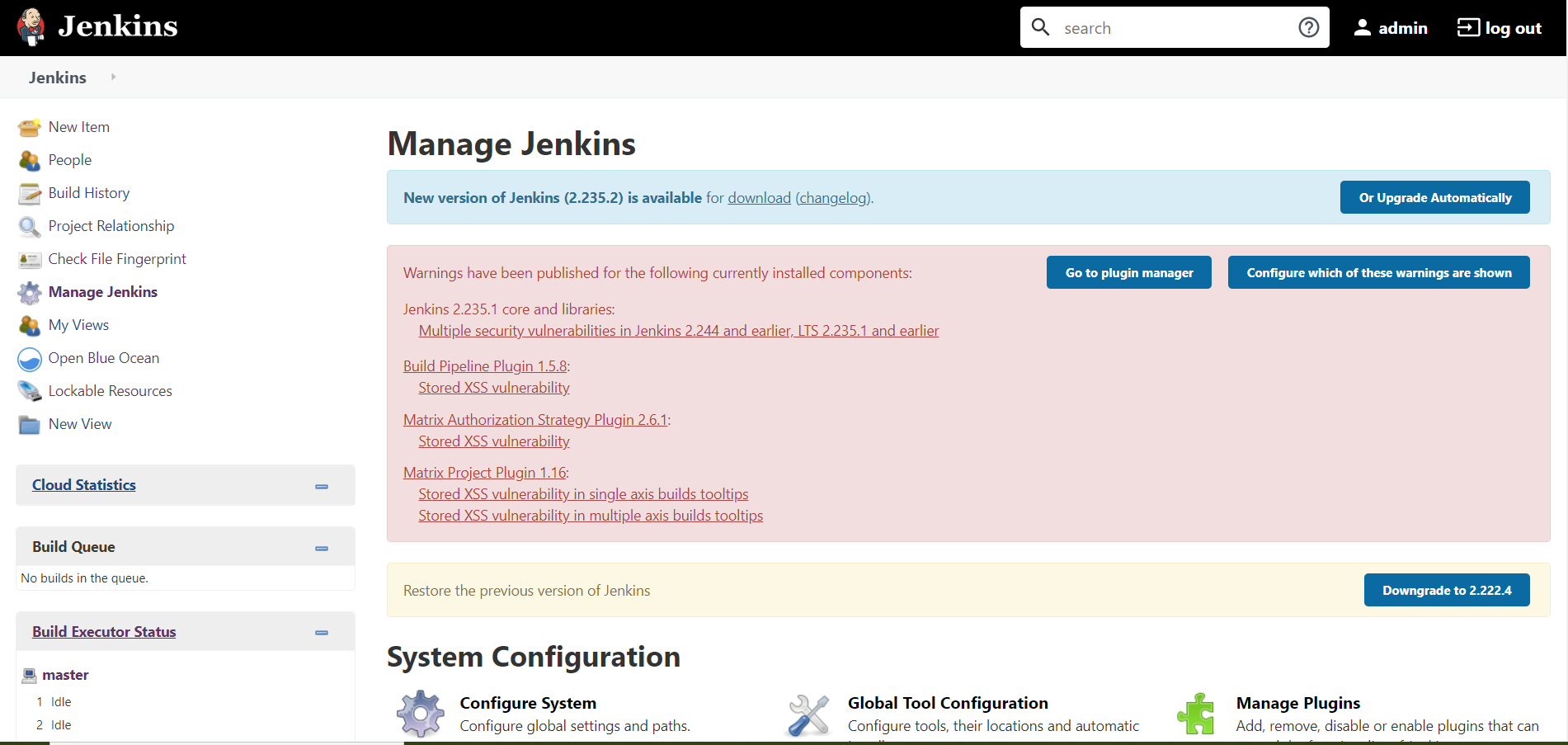This screenshot has width=1568, height=745.
Task: Open Lockable Resources from sidebar
Action: [111, 391]
